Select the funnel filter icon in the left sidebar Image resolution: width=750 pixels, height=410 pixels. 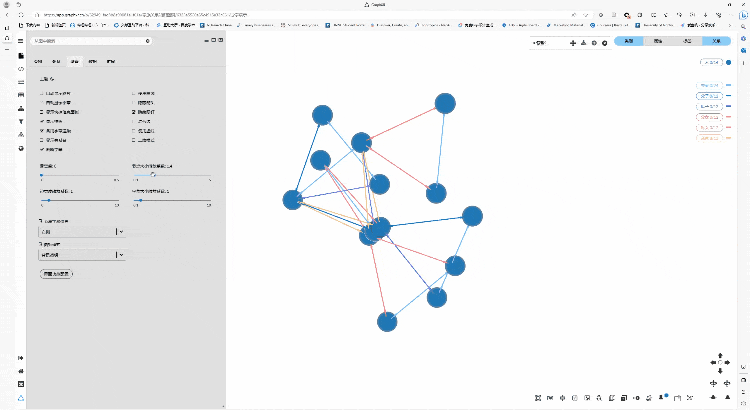[x=21, y=122]
